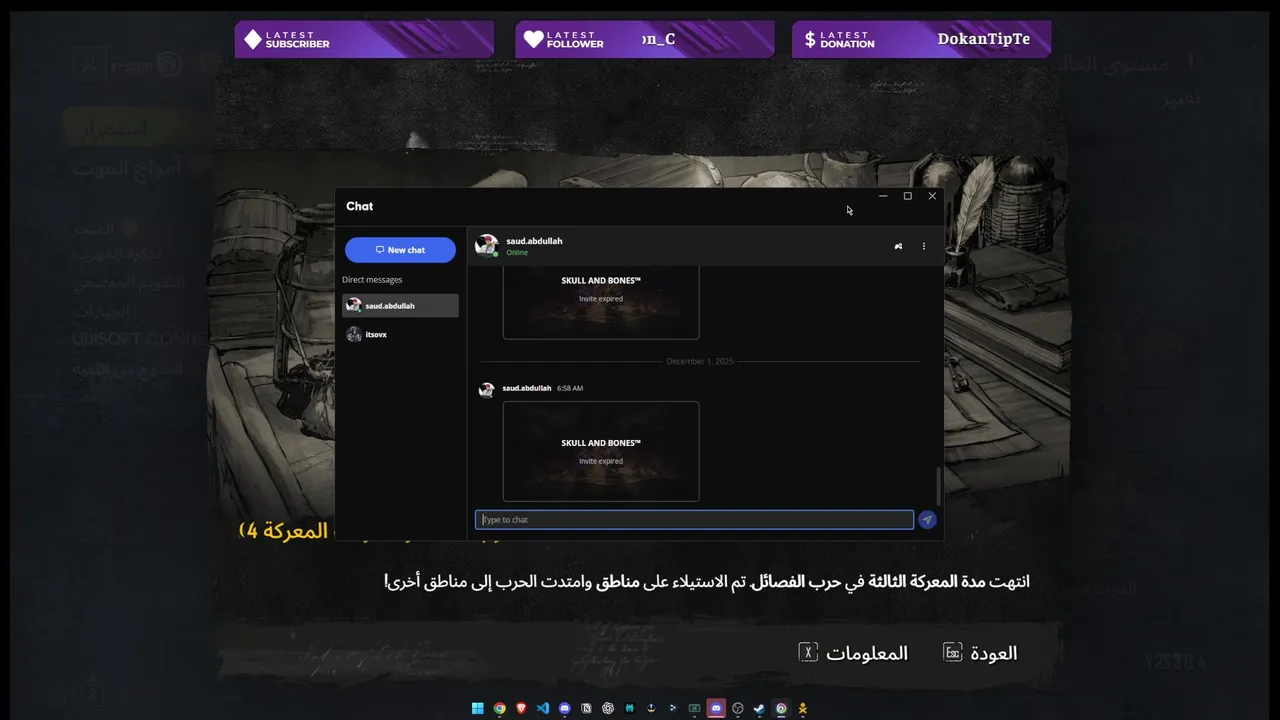The image size is (1280, 720).
Task: Click the Latest Subscriber overlay banner
Action: click(365, 39)
